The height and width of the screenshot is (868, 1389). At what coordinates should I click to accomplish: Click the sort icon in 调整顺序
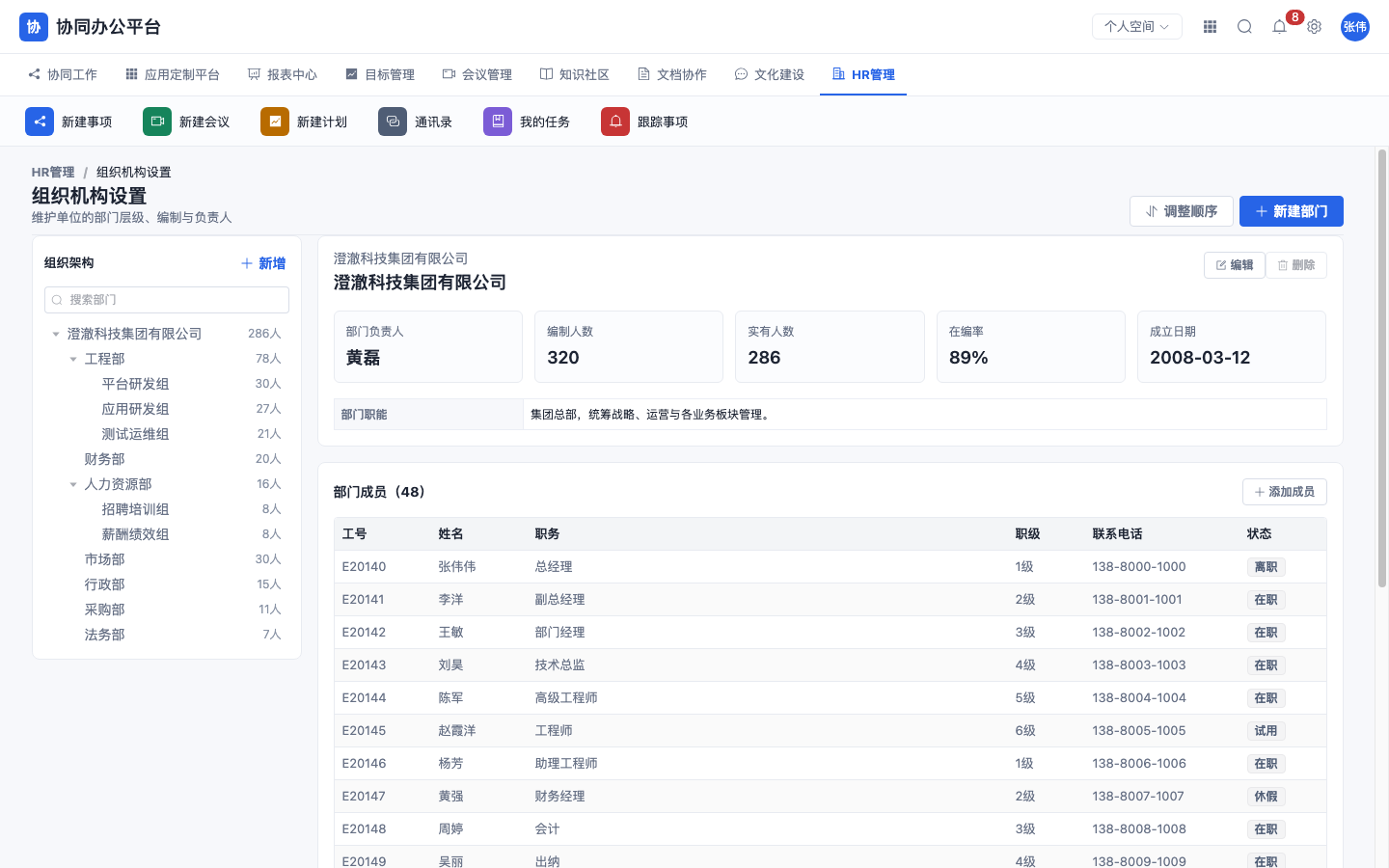click(x=1152, y=211)
